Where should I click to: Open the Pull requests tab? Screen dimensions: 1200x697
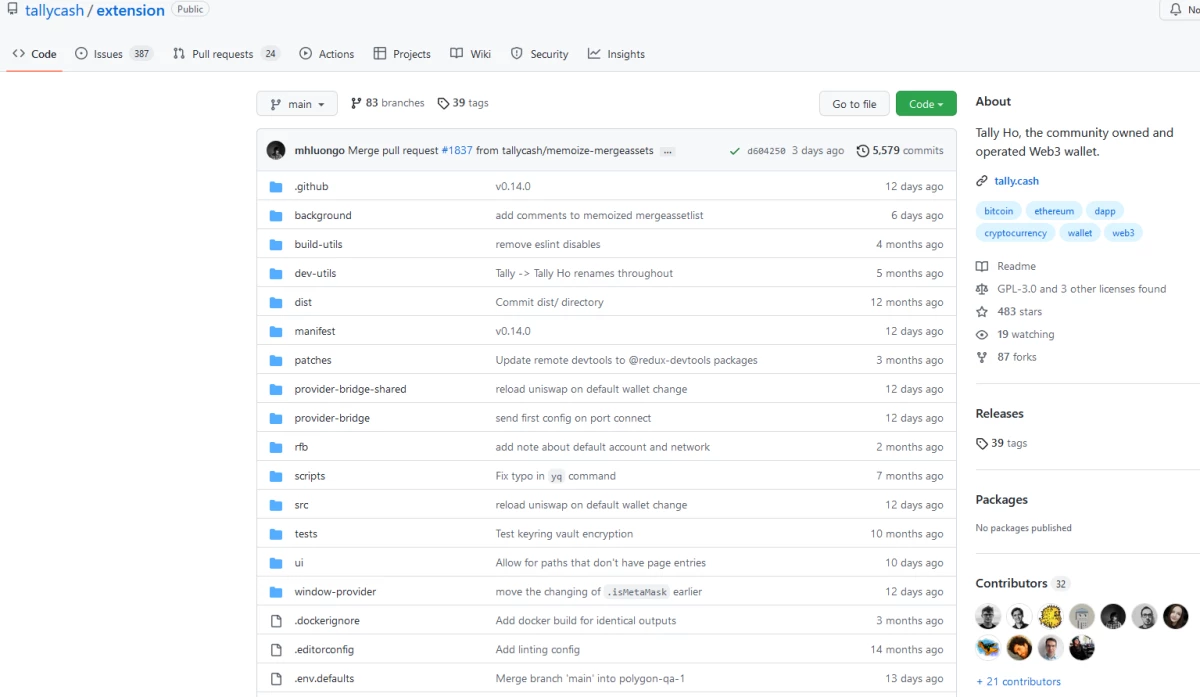pyautogui.click(x=226, y=54)
